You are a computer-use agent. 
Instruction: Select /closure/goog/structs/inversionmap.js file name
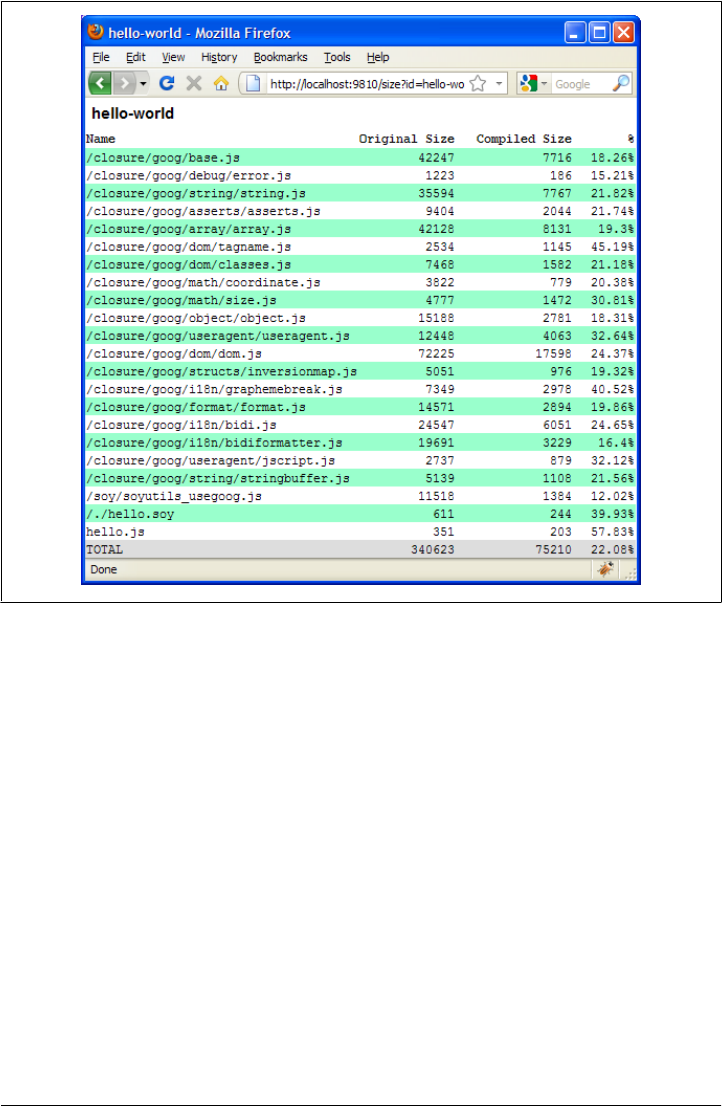[x=221, y=371]
